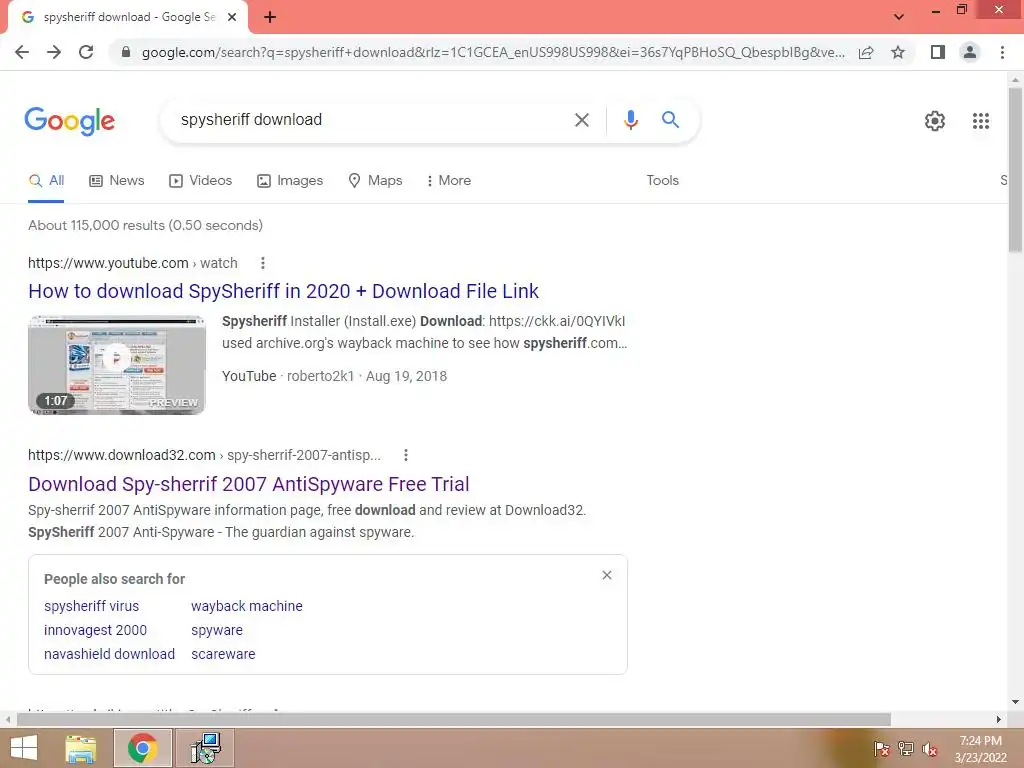Screen dimensions: 1024x768
Task: Click the address bar URL
Action: (x=493, y=52)
